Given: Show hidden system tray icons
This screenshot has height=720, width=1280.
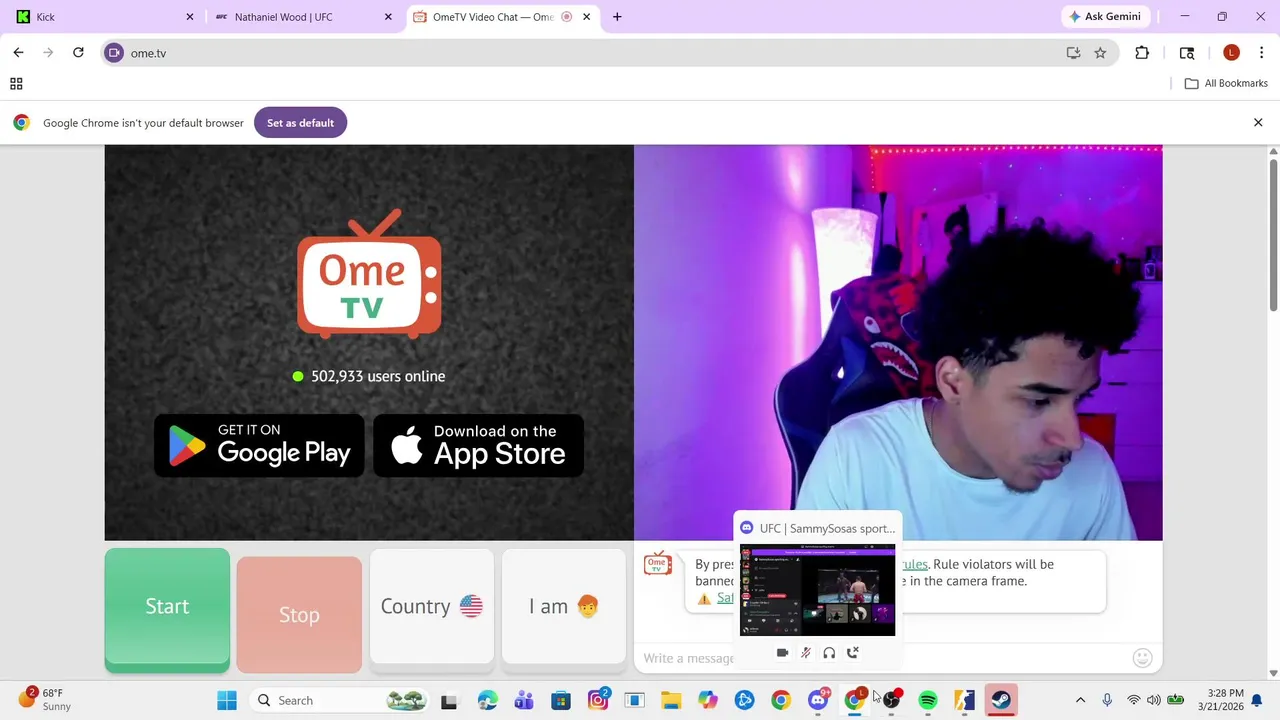Looking at the screenshot, I should pyautogui.click(x=1080, y=700).
